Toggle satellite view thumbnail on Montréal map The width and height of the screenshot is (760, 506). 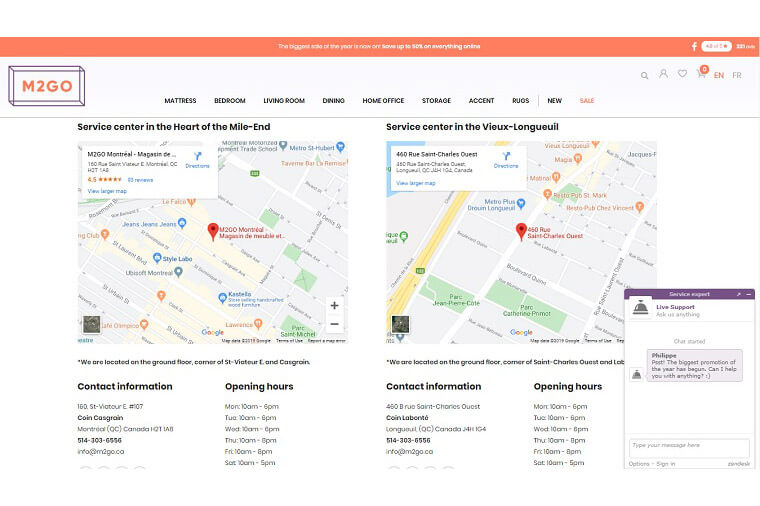pos(92,324)
